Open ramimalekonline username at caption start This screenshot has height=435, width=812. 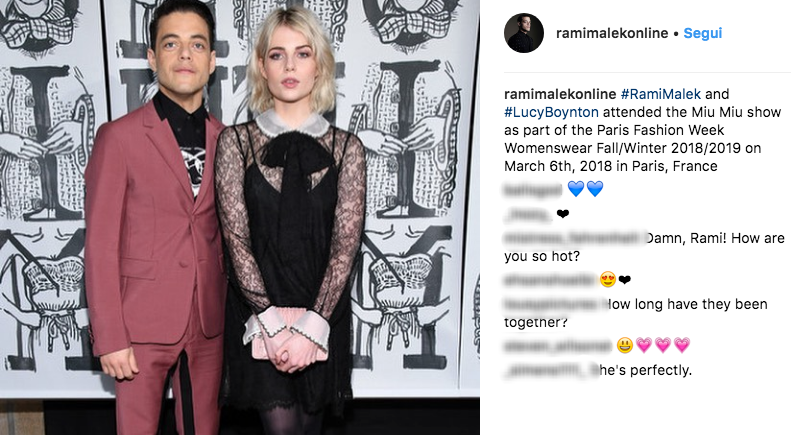pyautogui.click(x=560, y=94)
